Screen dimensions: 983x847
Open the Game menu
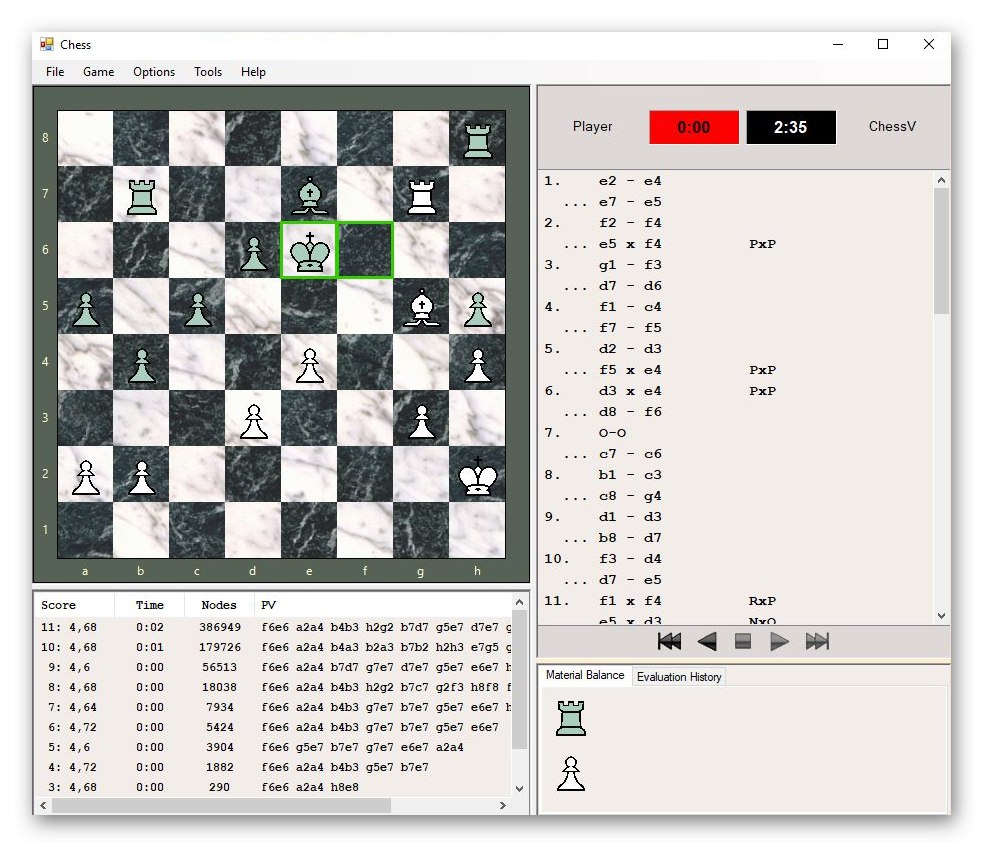click(x=98, y=71)
